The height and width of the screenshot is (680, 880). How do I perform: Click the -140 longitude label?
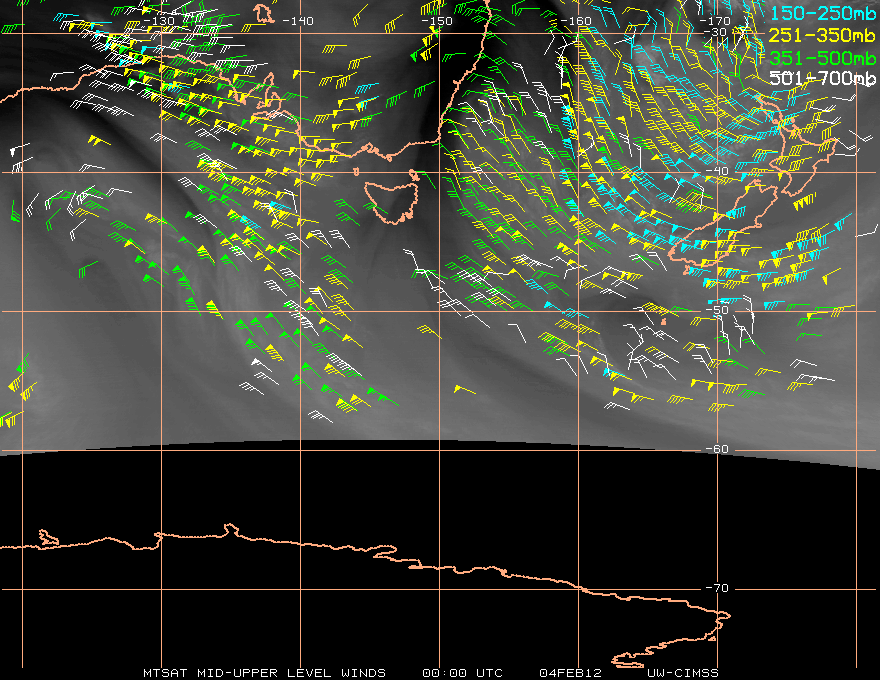pos(297,21)
